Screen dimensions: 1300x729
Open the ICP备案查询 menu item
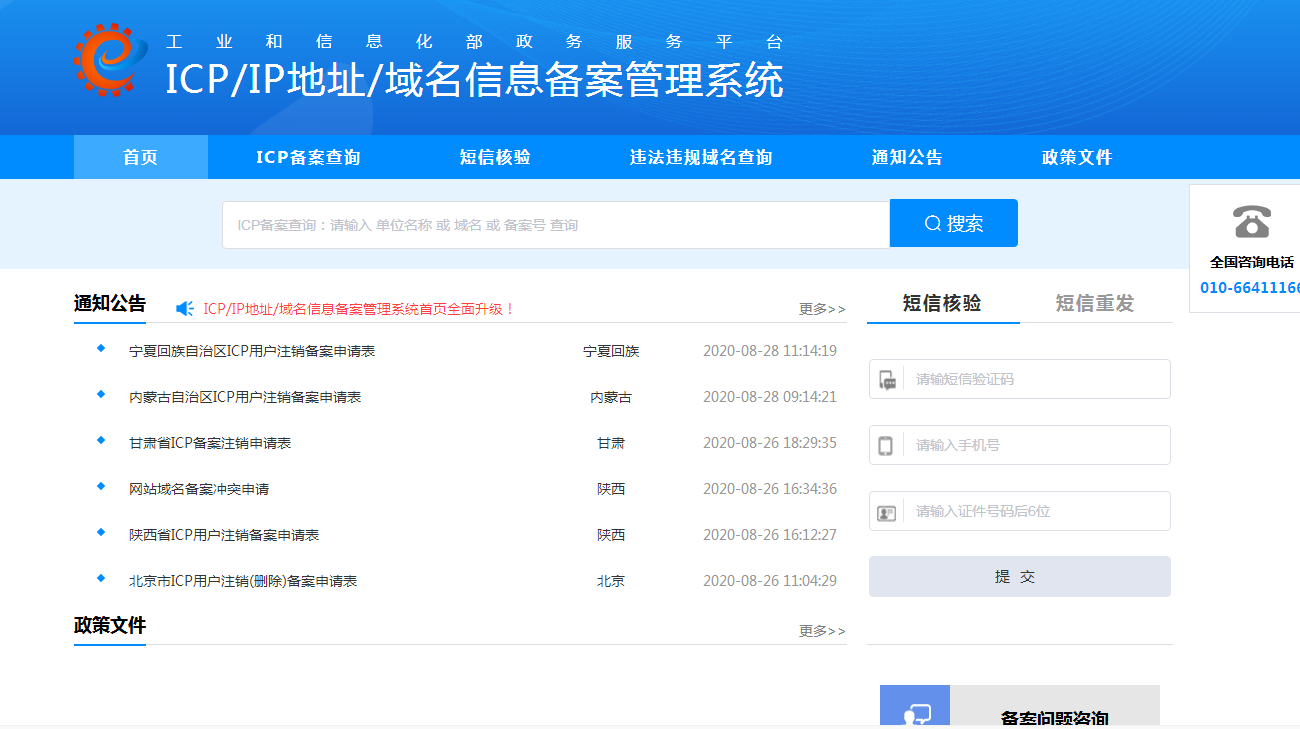coord(307,156)
